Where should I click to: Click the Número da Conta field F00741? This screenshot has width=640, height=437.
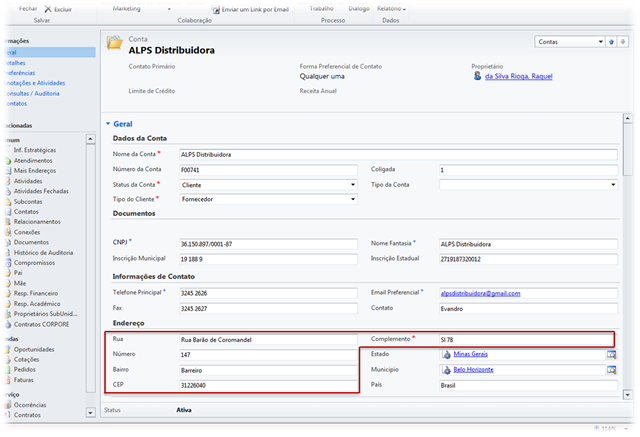coord(268,170)
